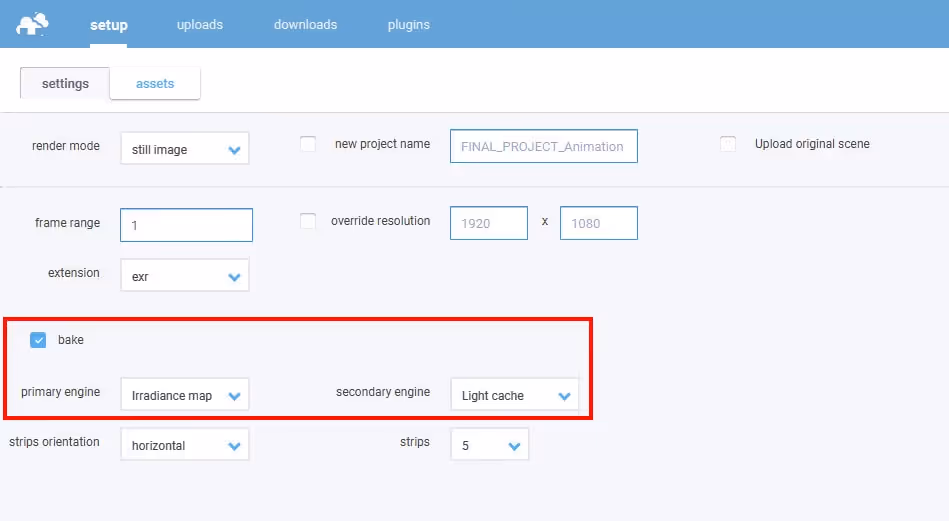Click the "strips orientation" label
The width and height of the screenshot is (949, 521).
(x=54, y=442)
